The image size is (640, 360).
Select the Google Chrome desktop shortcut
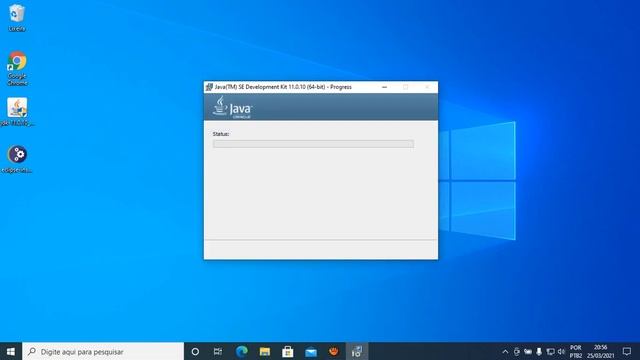point(17,68)
